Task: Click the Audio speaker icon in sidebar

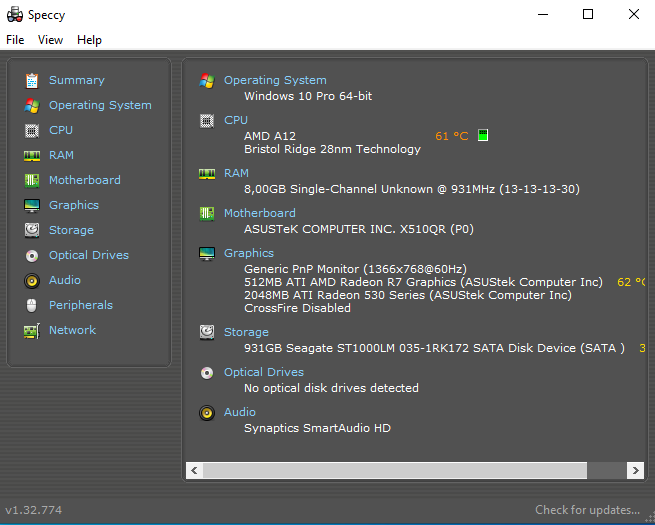Action: 32,281
